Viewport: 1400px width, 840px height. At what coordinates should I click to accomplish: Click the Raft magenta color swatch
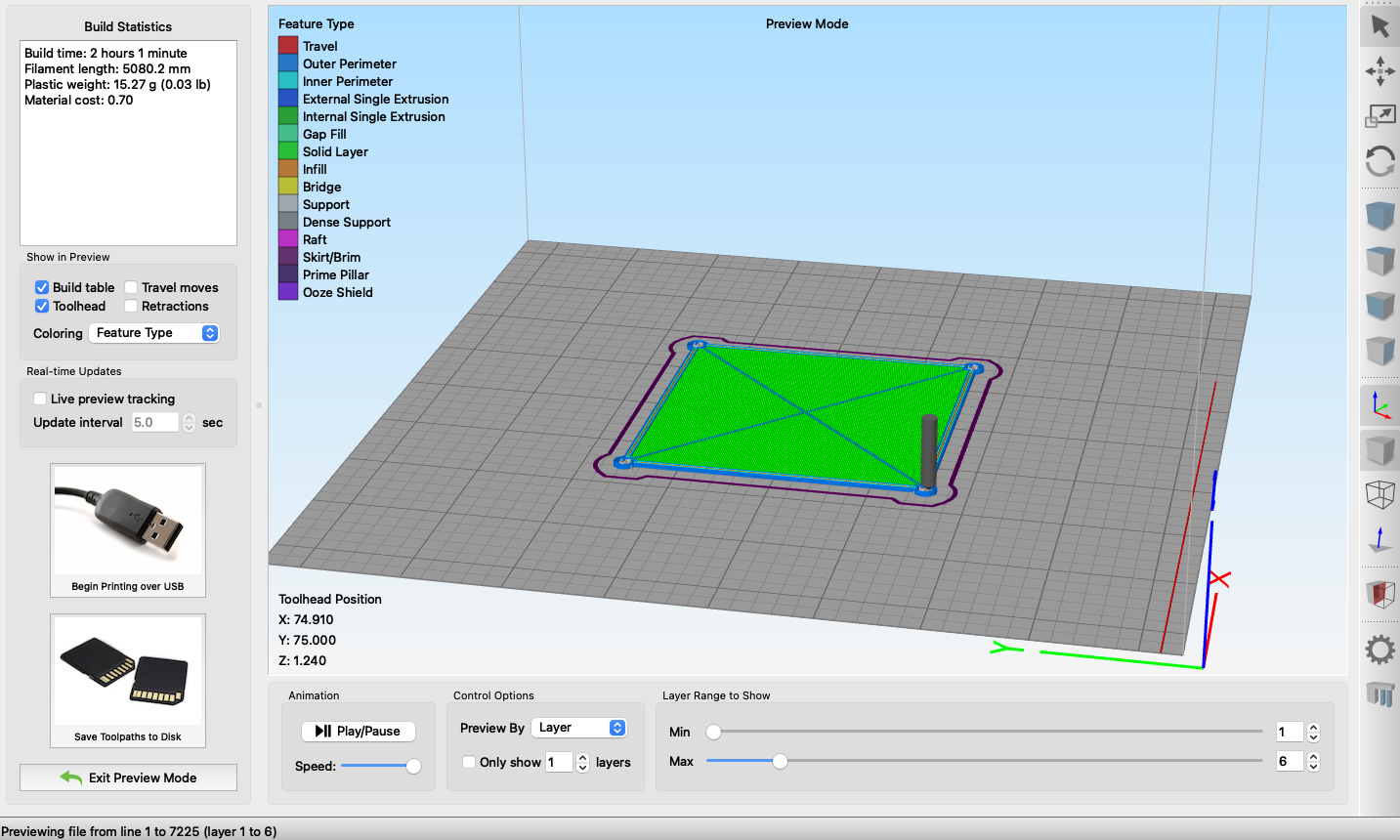point(288,239)
